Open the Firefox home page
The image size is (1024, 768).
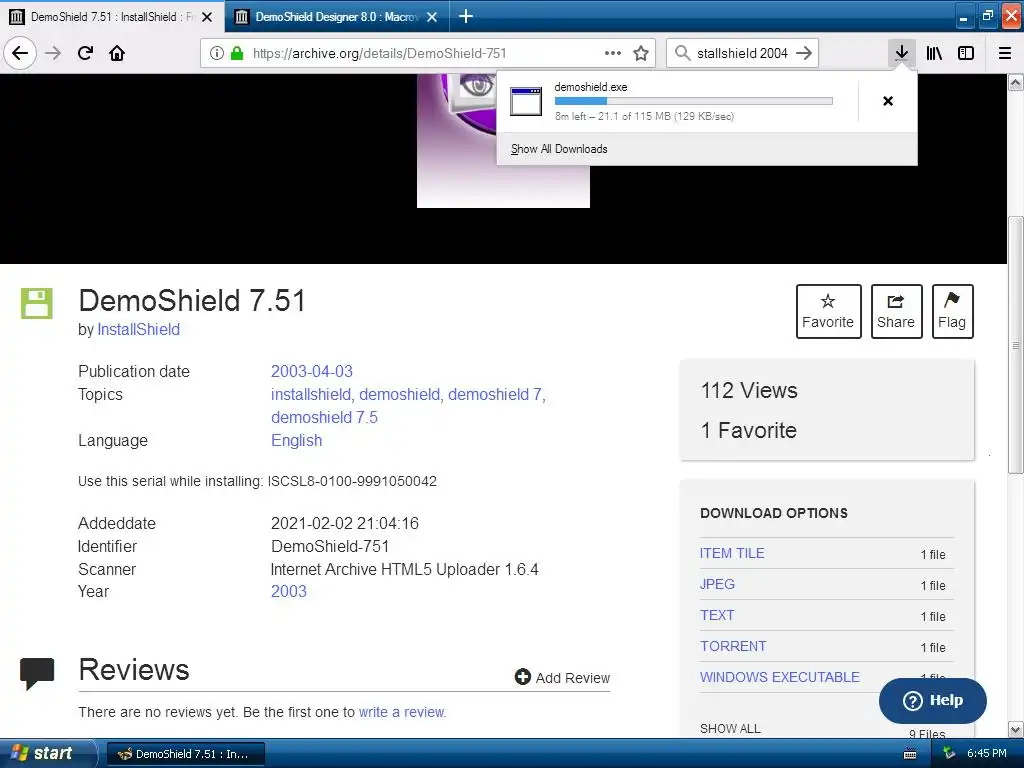117,53
